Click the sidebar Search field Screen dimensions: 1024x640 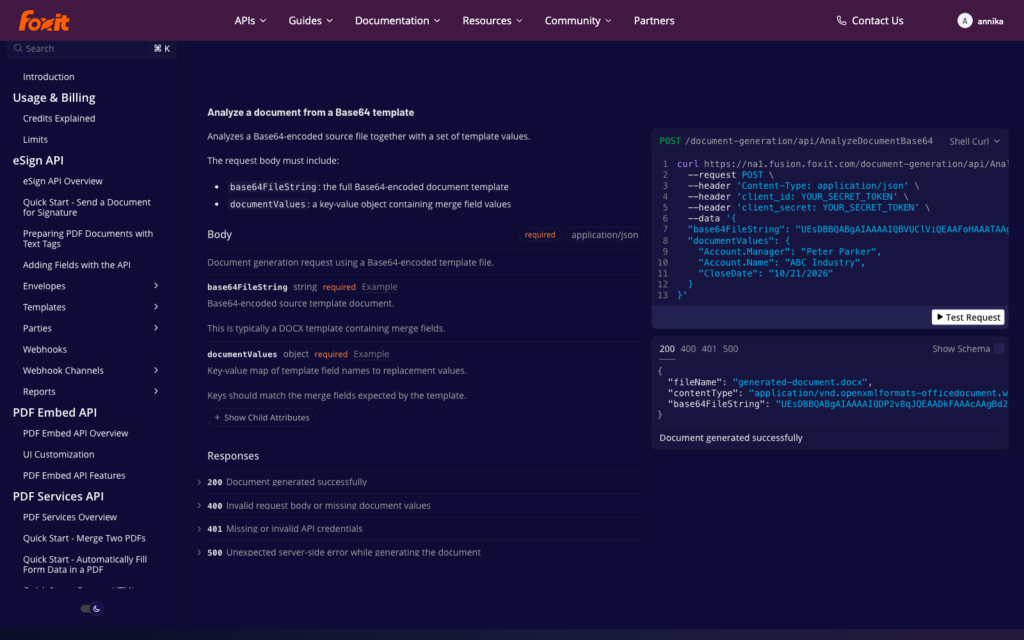(91, 48)
